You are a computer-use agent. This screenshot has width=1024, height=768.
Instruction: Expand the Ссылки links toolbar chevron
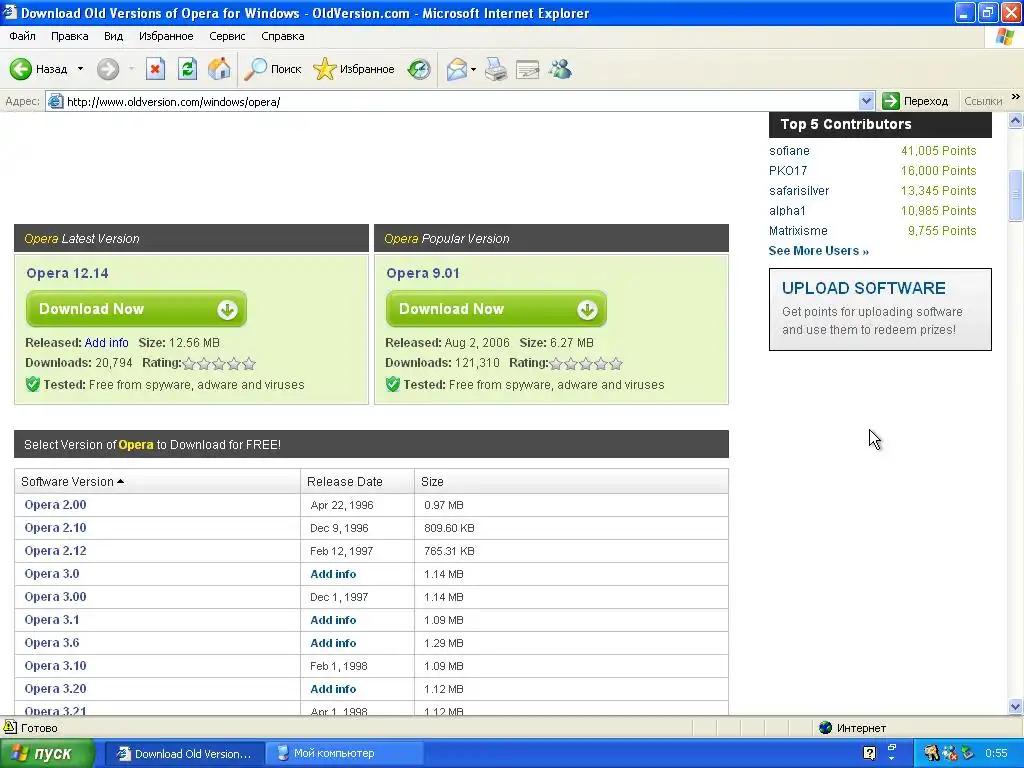[x=1016, y=97]
